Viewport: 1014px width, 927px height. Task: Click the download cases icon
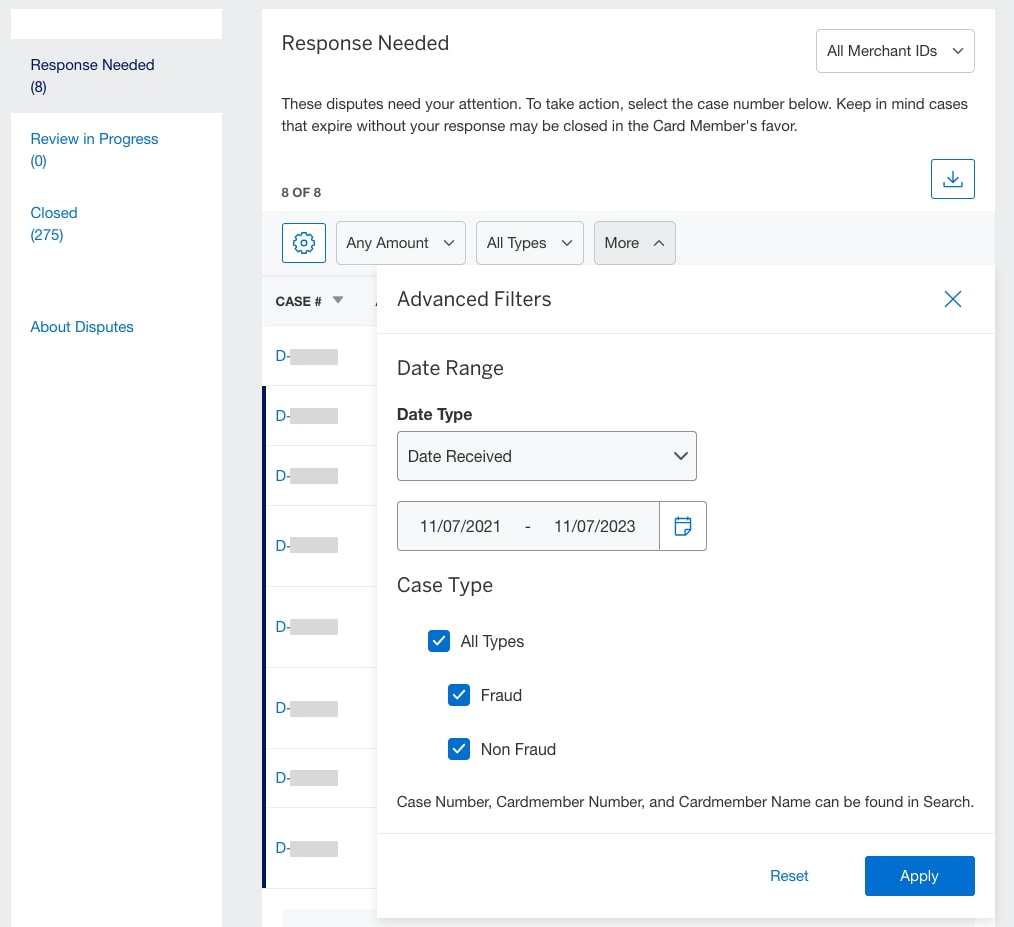(952, 179)
